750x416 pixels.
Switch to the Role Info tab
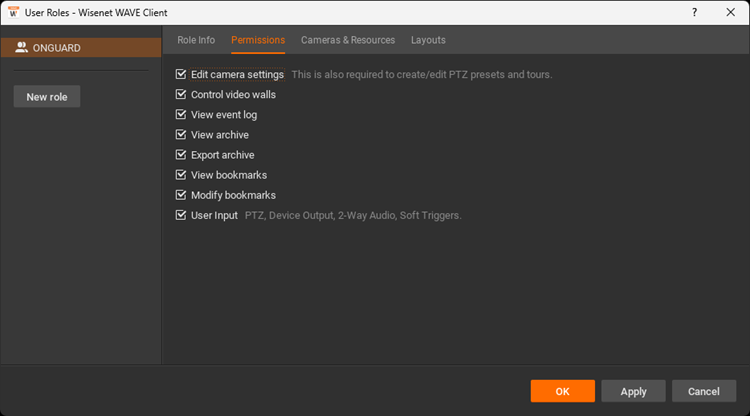pos(196,40)
